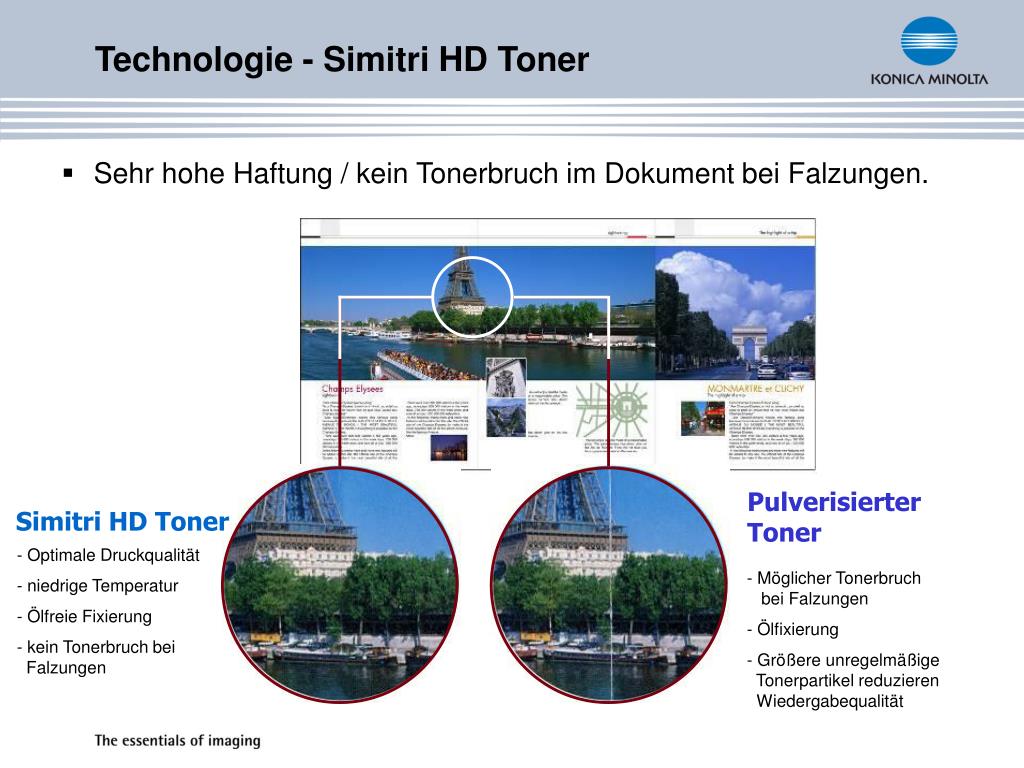This screenshot has height=768, width=1024.
Task: Click the slogan 'The essentials of imaging'
Action: click(178, 741)
